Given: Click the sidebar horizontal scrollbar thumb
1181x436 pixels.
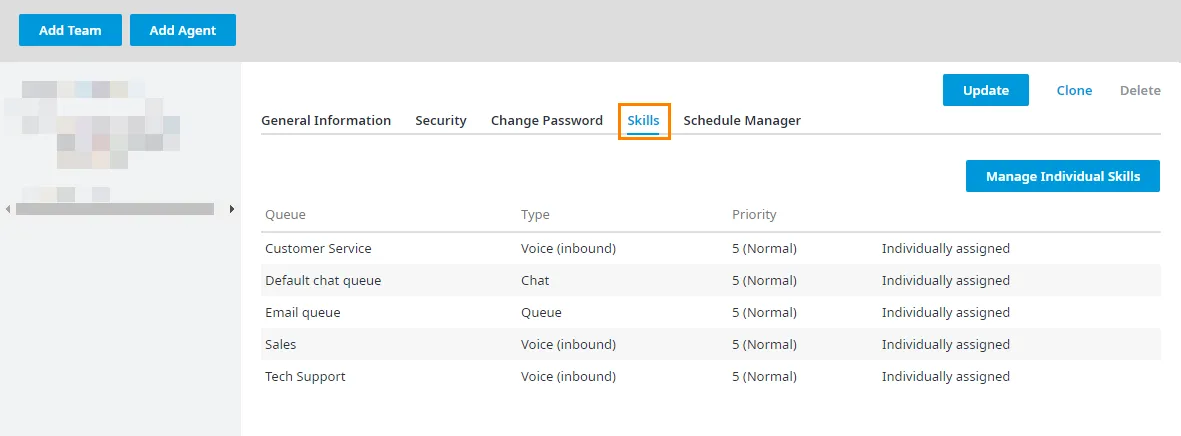Looking at the screenshot, I should 114,209.
